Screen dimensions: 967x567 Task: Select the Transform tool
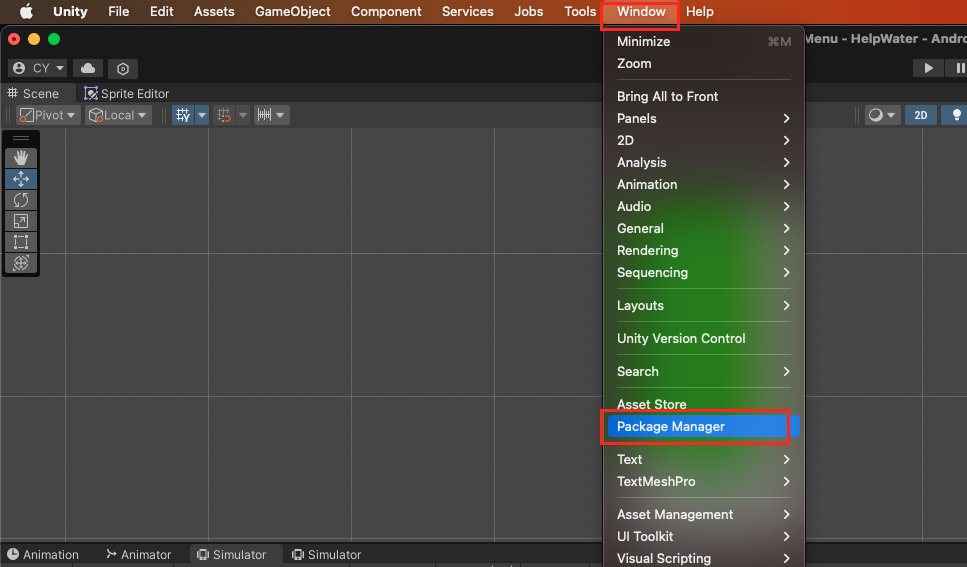click(21, 263)
